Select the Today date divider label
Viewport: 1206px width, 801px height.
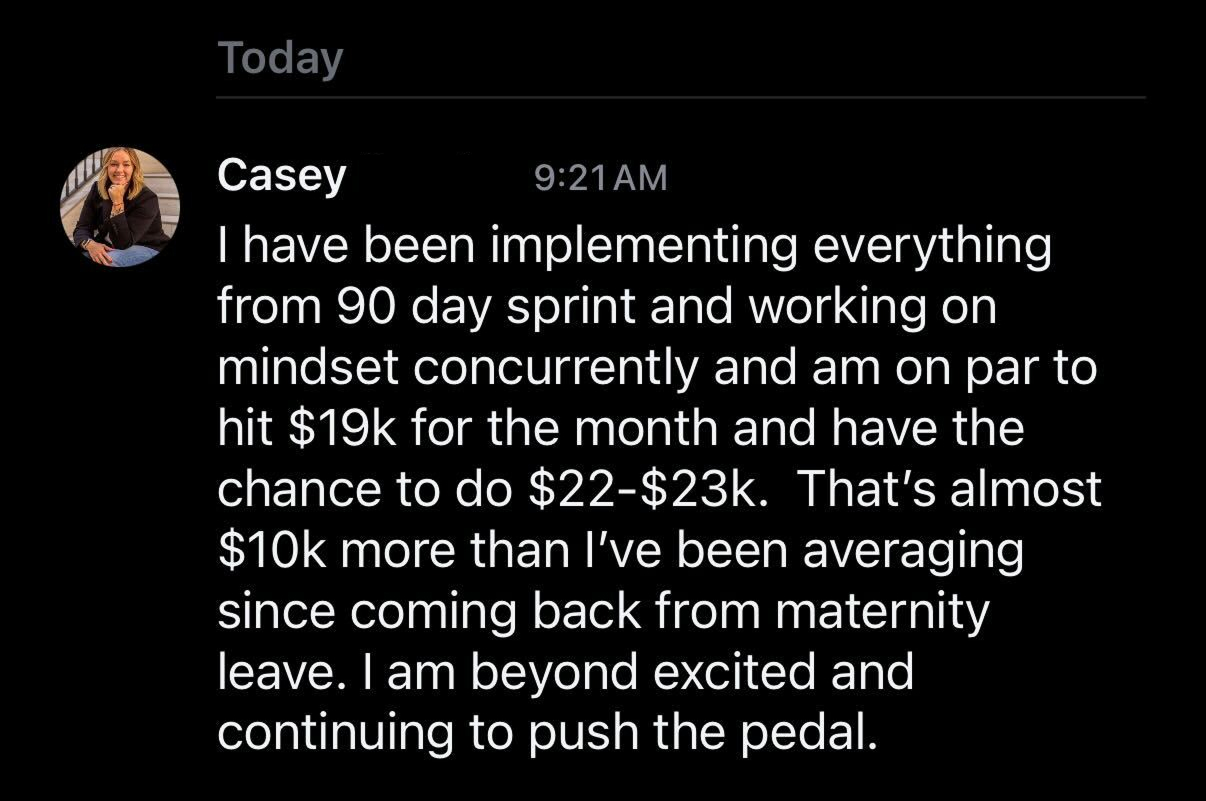(x=280, y=58)
